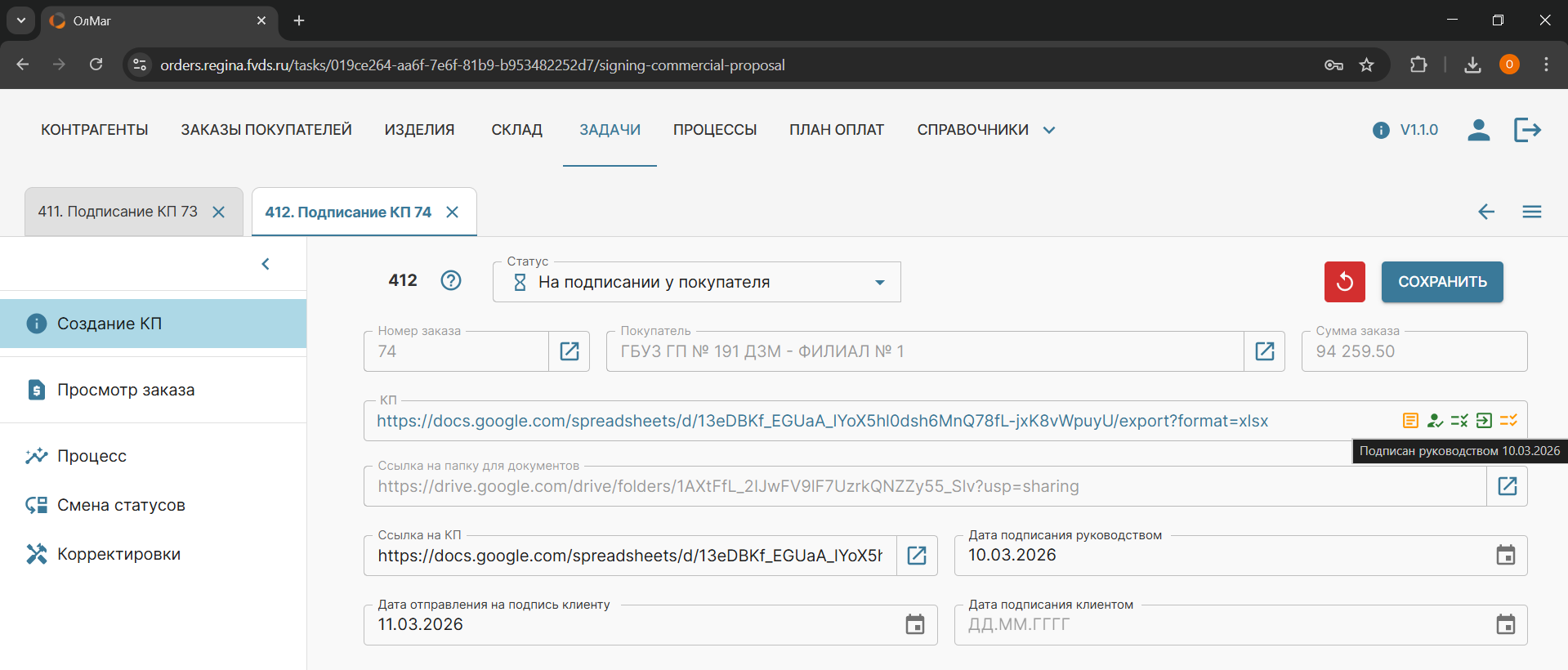Click the red reset arrow button
The height and width of the screenshot is (670, 1568).
pos(1344,282)
